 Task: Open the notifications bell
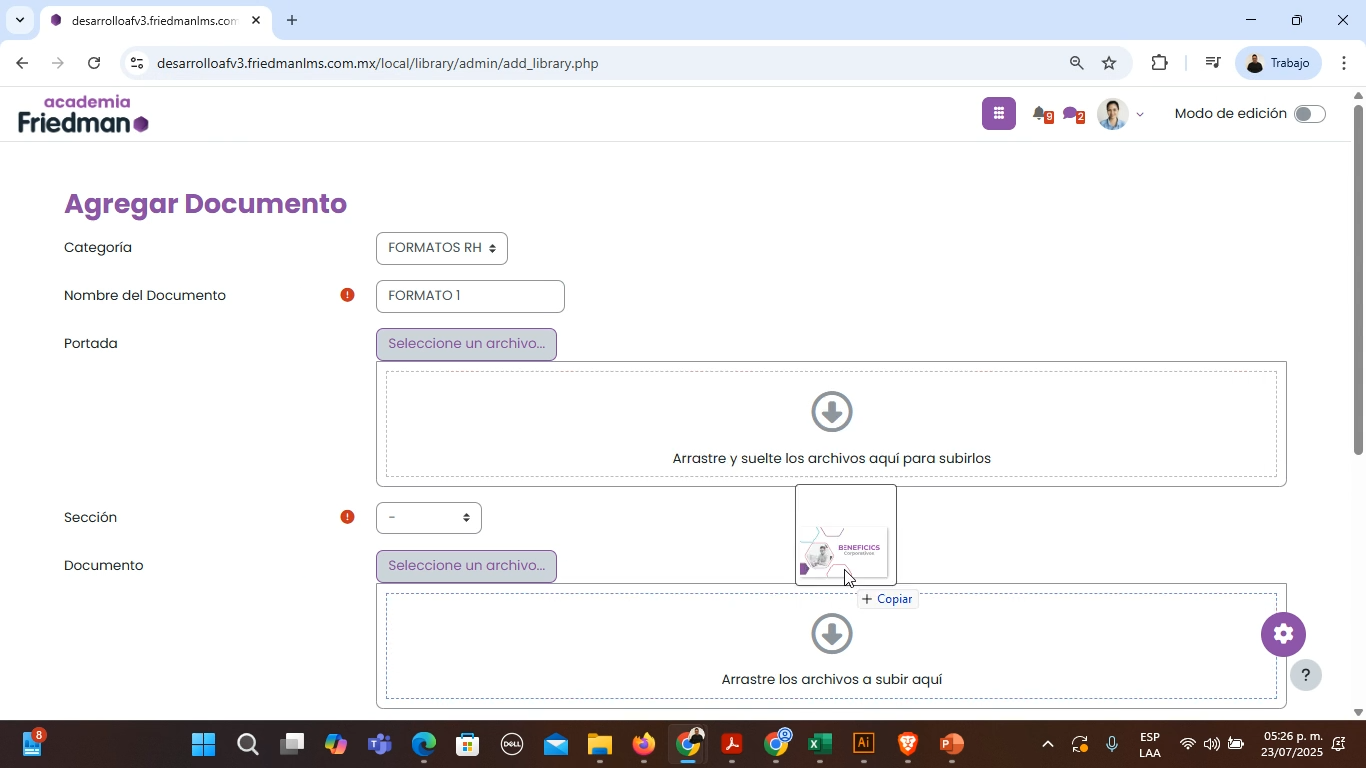(x=1041, y=114)
